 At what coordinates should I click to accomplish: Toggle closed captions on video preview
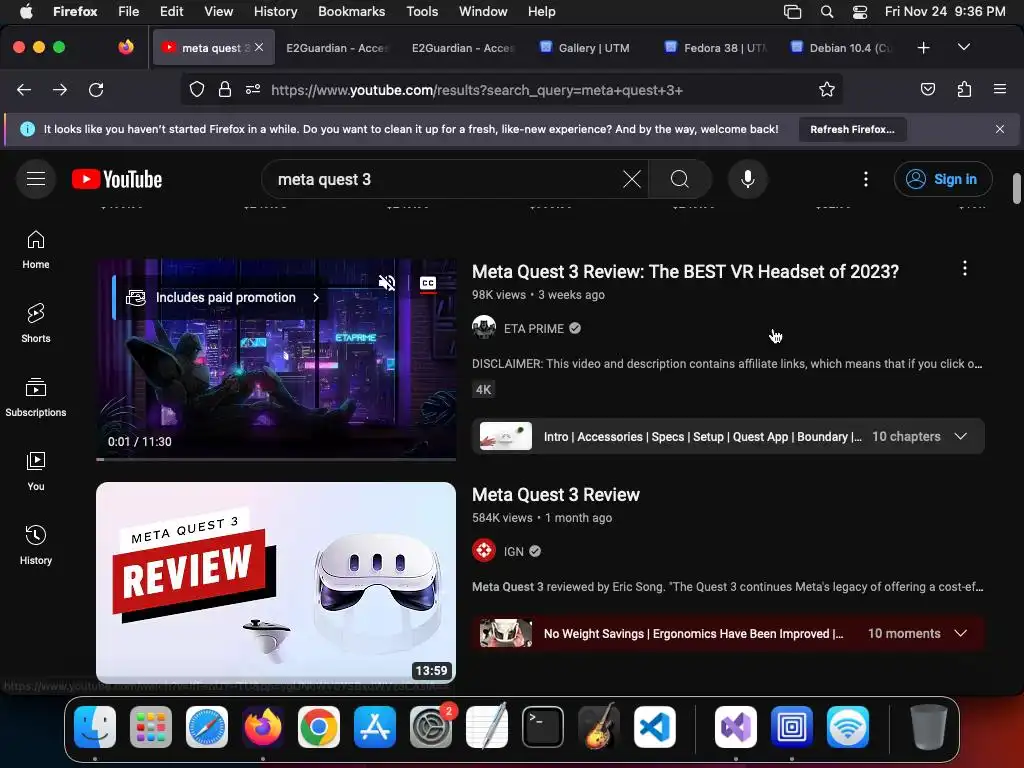428,283
